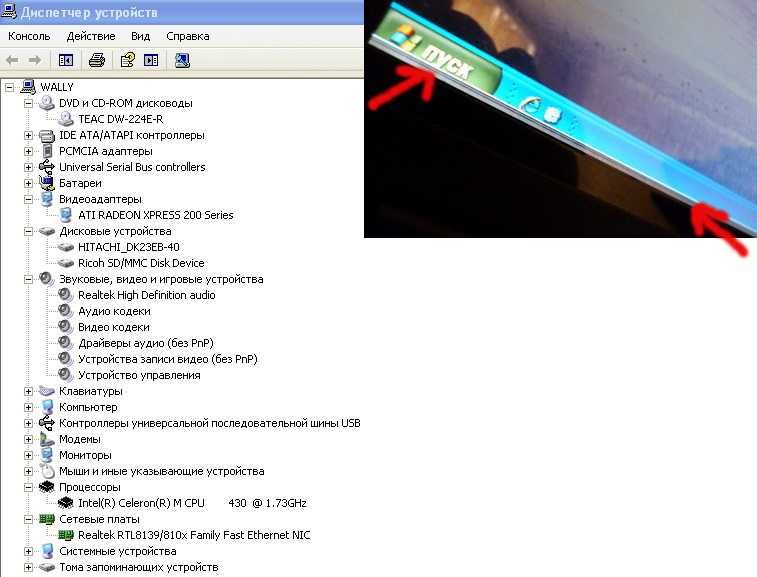Expand Universal Serial Bus controllers branch
This screenshot has width=757, height=577.
[x=28, y=167]
